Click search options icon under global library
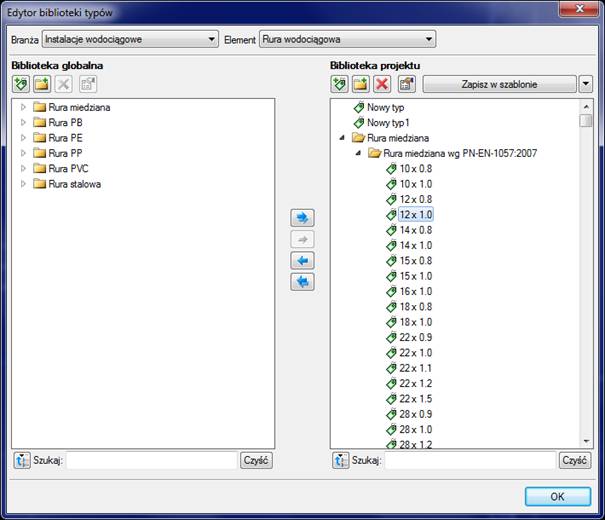The height and width of the screenshot is (520, 605). (22, 460)
